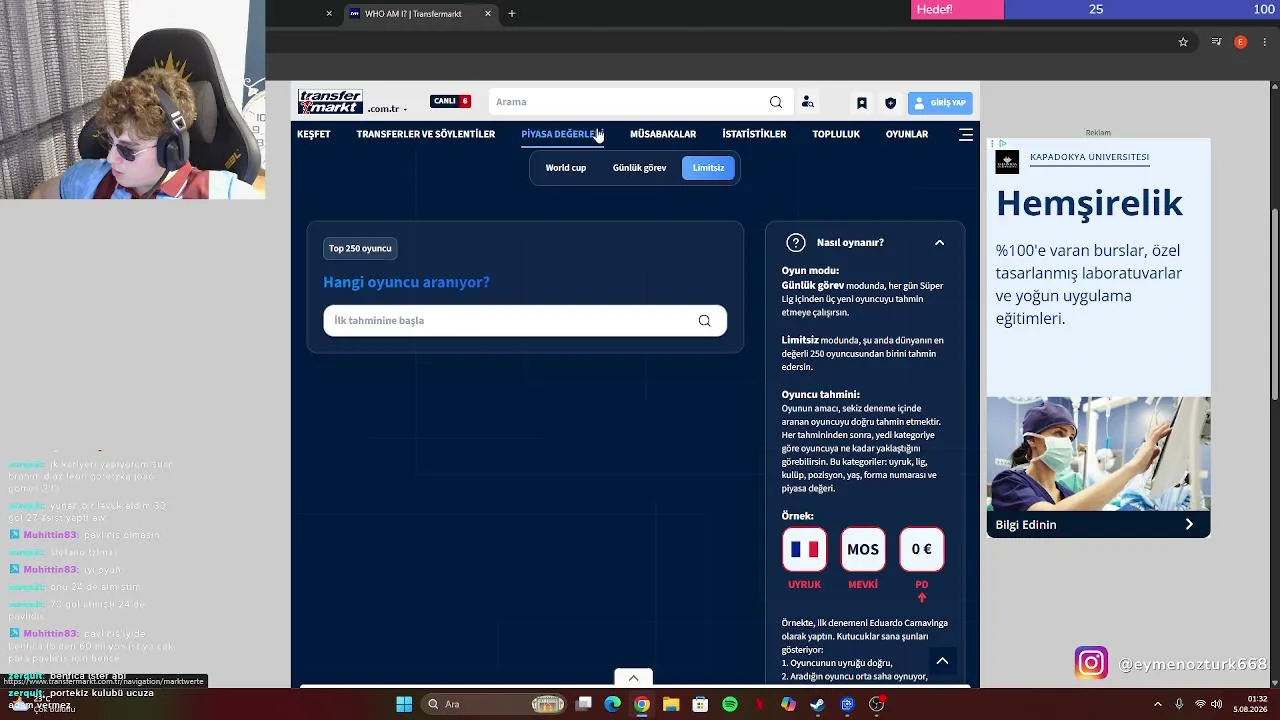Click the Bilgi Edinin ad button
Image resolution: width=1280 pixels, height=720 pixels.
(x=1098, y=524)
